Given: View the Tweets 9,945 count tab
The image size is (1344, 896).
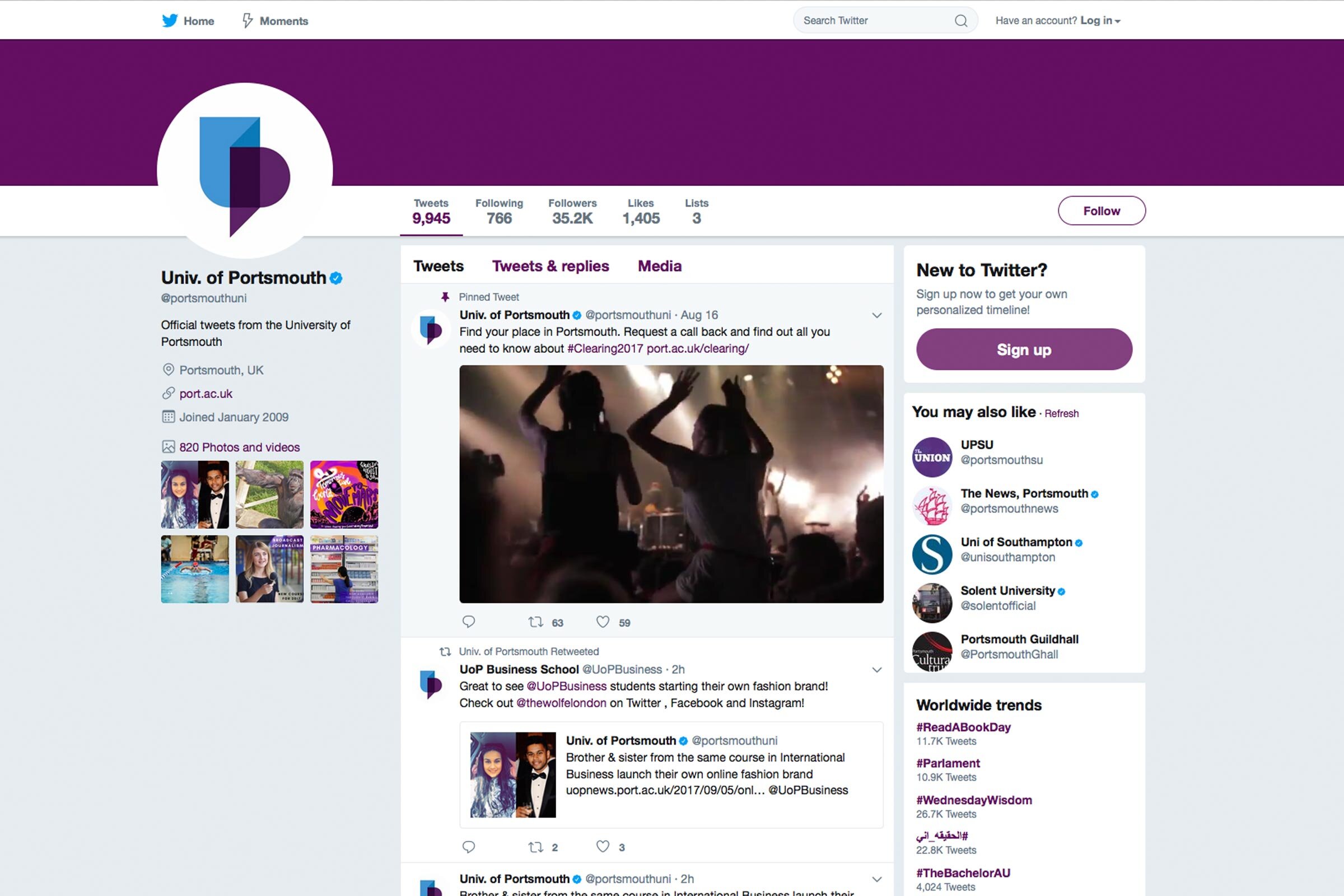Looking at the screenshot, I should click(431, 212).
